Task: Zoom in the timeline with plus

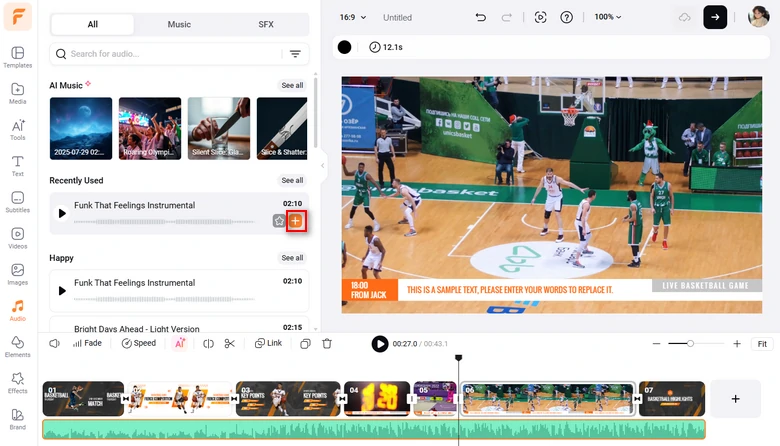Action: click(737, 344)
